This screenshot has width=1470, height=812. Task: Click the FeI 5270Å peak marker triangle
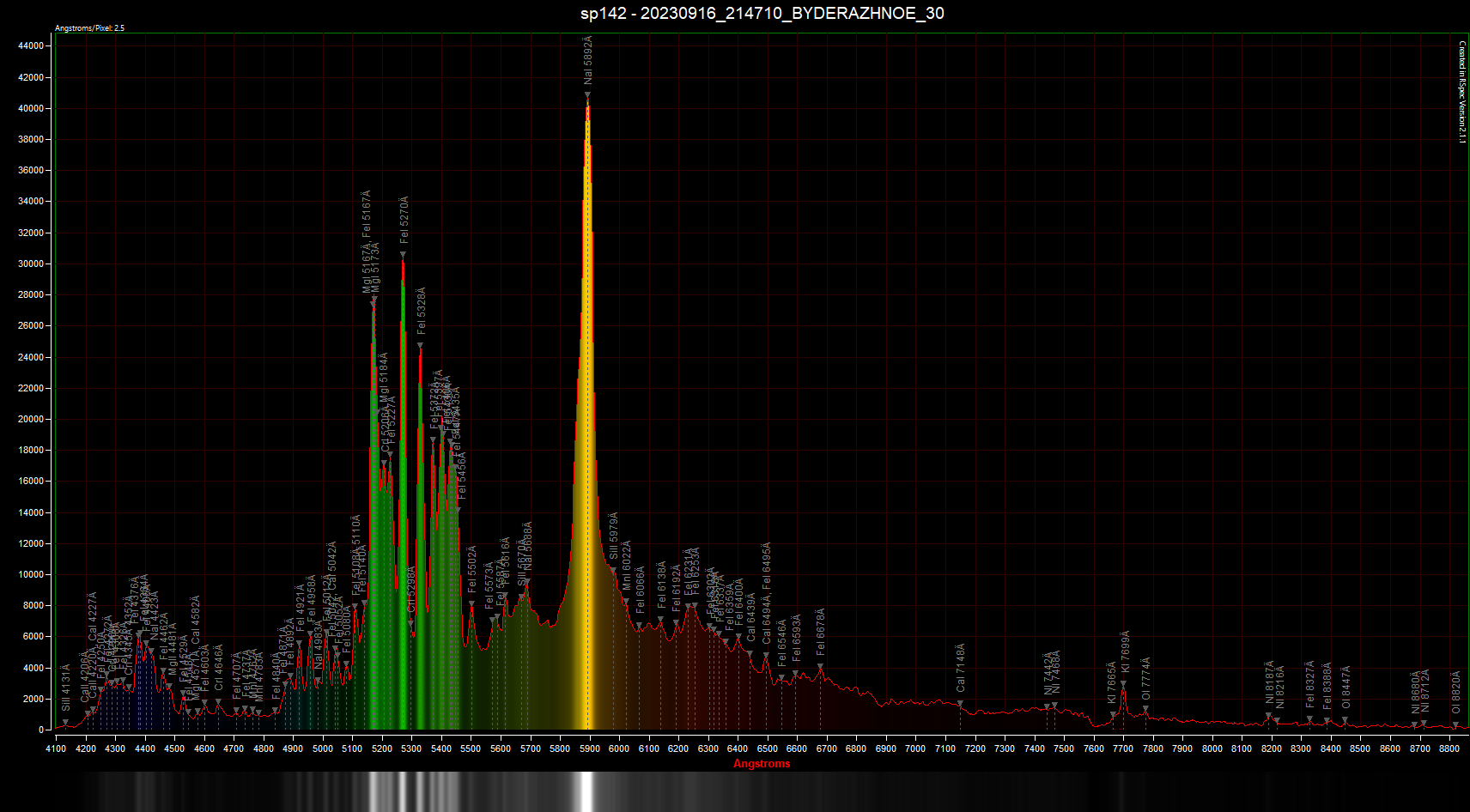tap(403, 255)
